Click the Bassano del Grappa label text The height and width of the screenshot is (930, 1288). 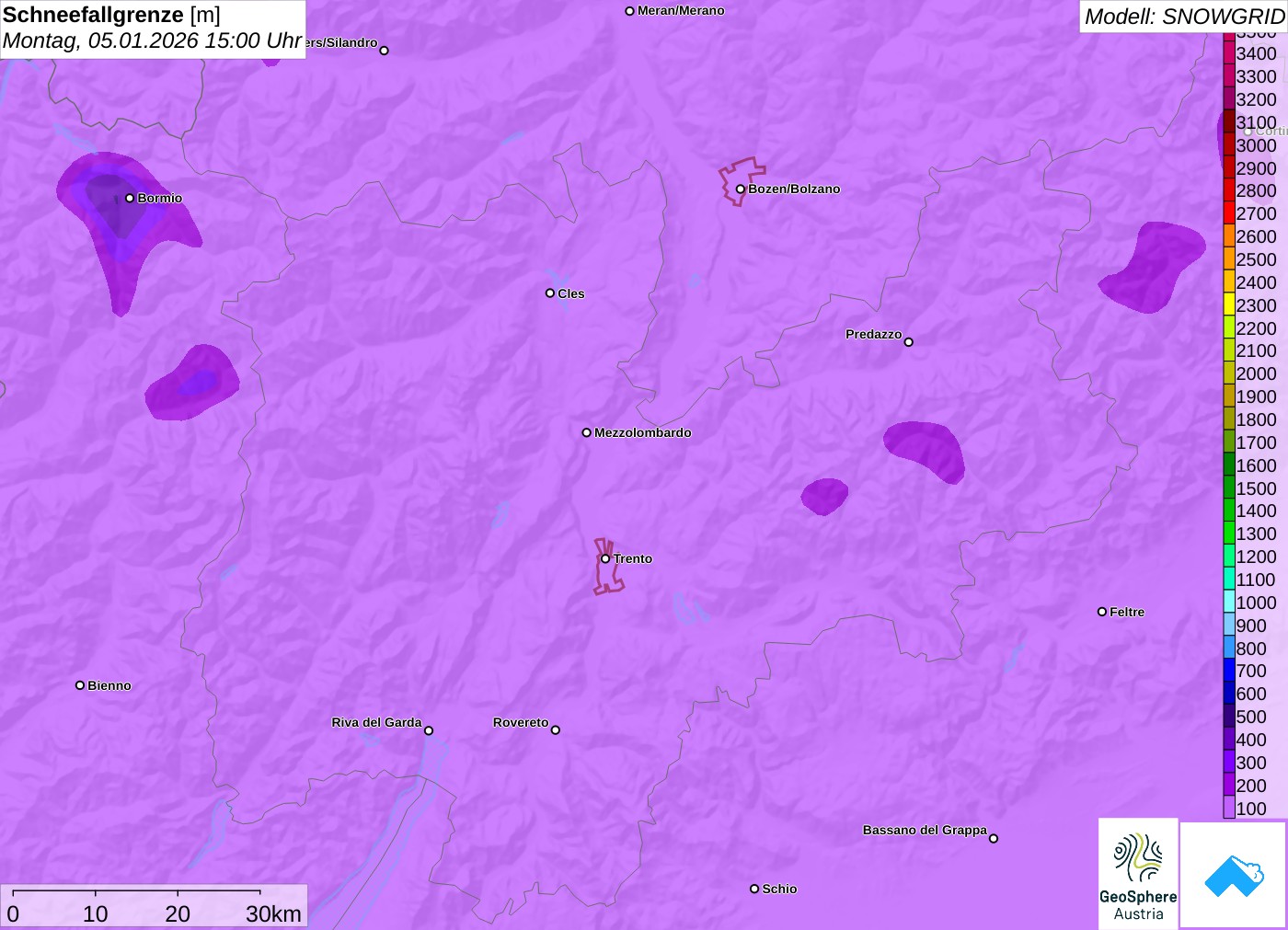pyautogui.click(x=925, y=831)
